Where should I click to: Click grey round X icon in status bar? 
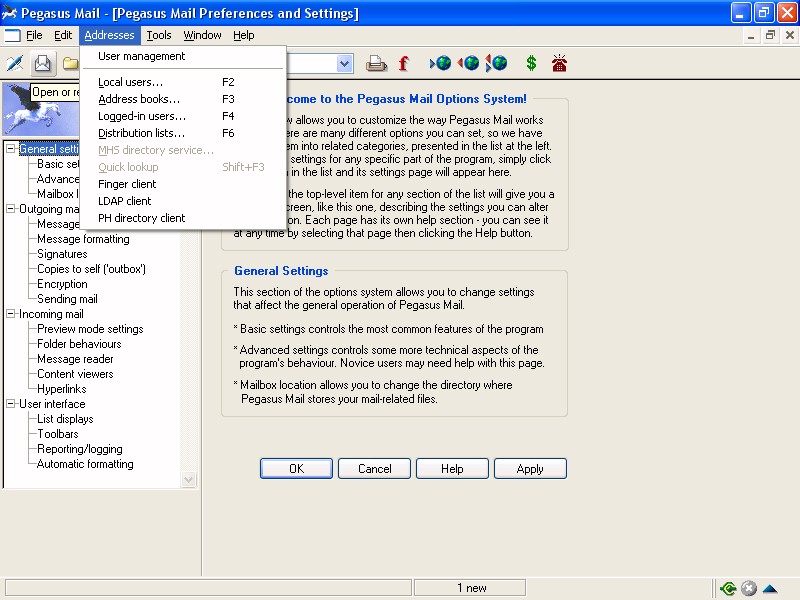pos(749,589)
